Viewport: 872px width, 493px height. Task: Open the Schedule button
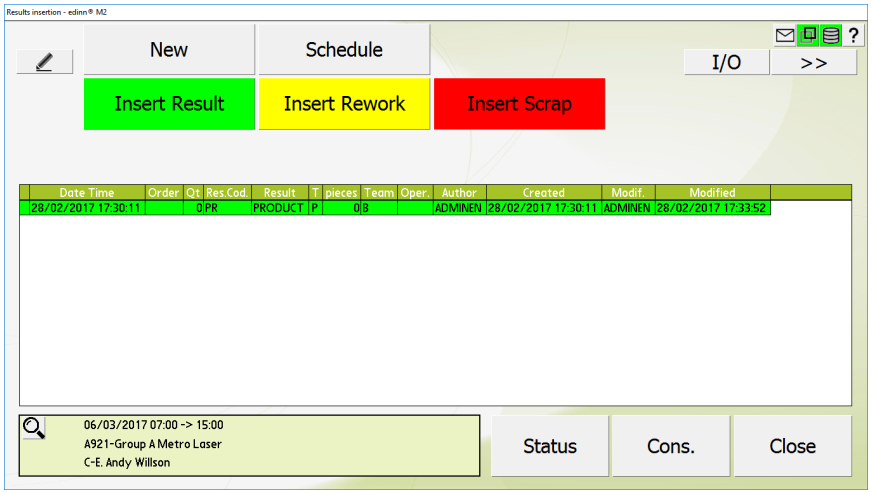344,50
